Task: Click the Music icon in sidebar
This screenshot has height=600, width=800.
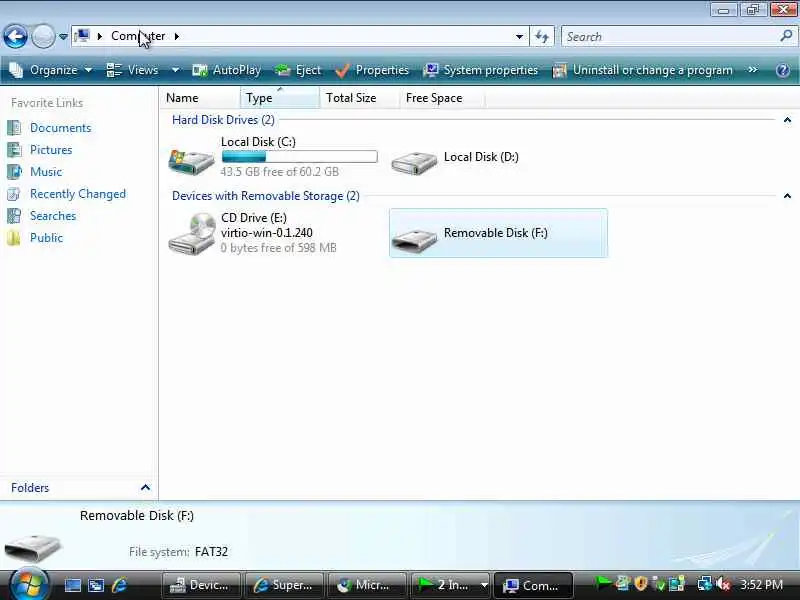Action: click(14, 171)
